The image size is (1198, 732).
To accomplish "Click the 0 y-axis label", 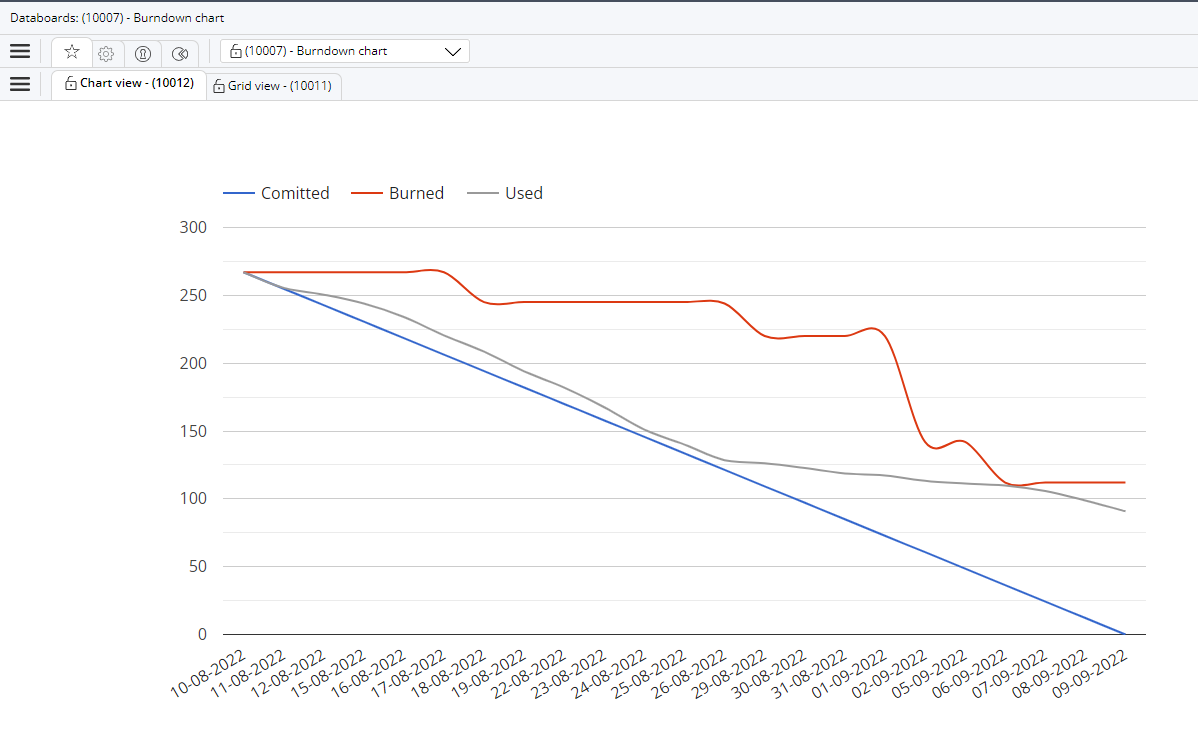I will [202, 634].
